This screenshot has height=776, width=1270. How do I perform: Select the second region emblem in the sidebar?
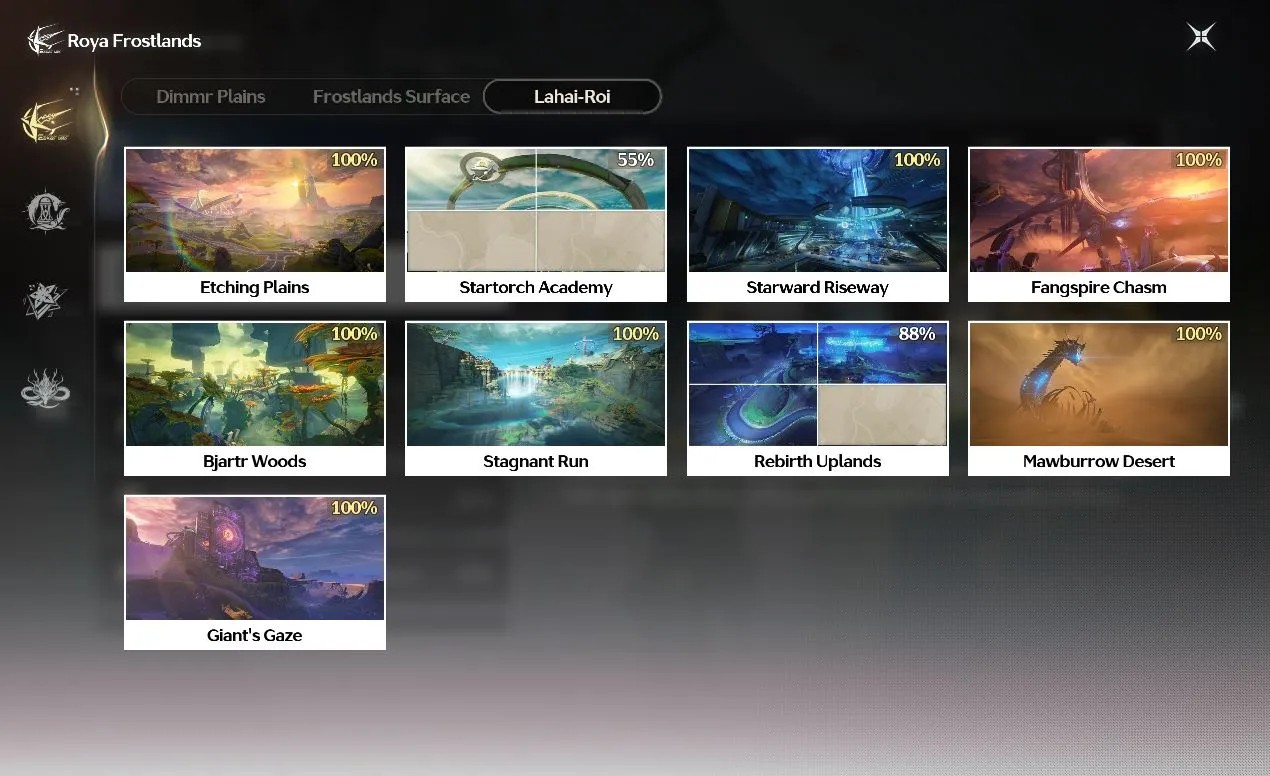click(46, 212)
